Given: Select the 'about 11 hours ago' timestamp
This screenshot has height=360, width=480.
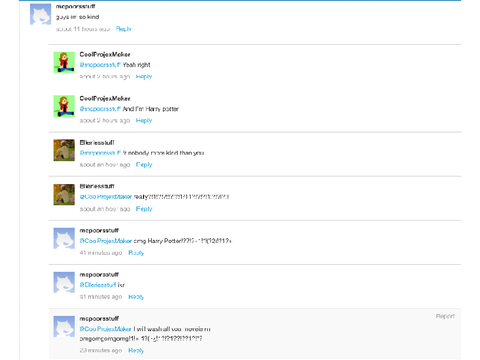Looking at the screenshot, I should point(83,29).
